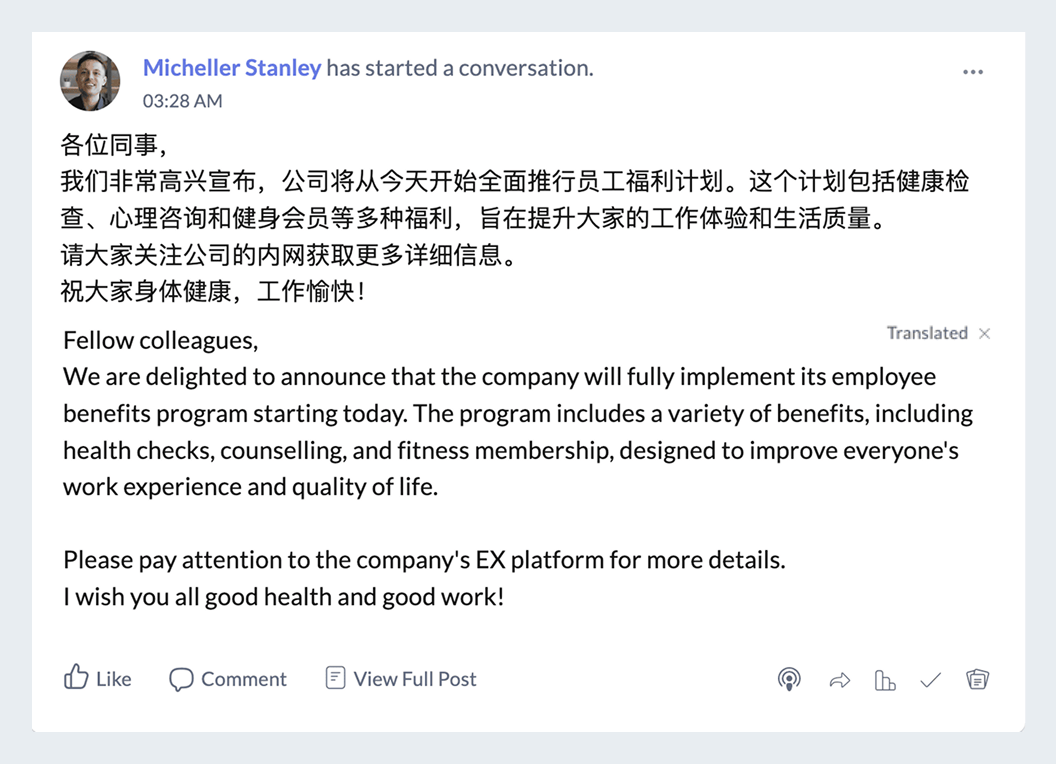Image resolution: width=1056 pixels, height=764 pixels.
Task: Click the "has started a conversation" text
Action: point(459,68)
